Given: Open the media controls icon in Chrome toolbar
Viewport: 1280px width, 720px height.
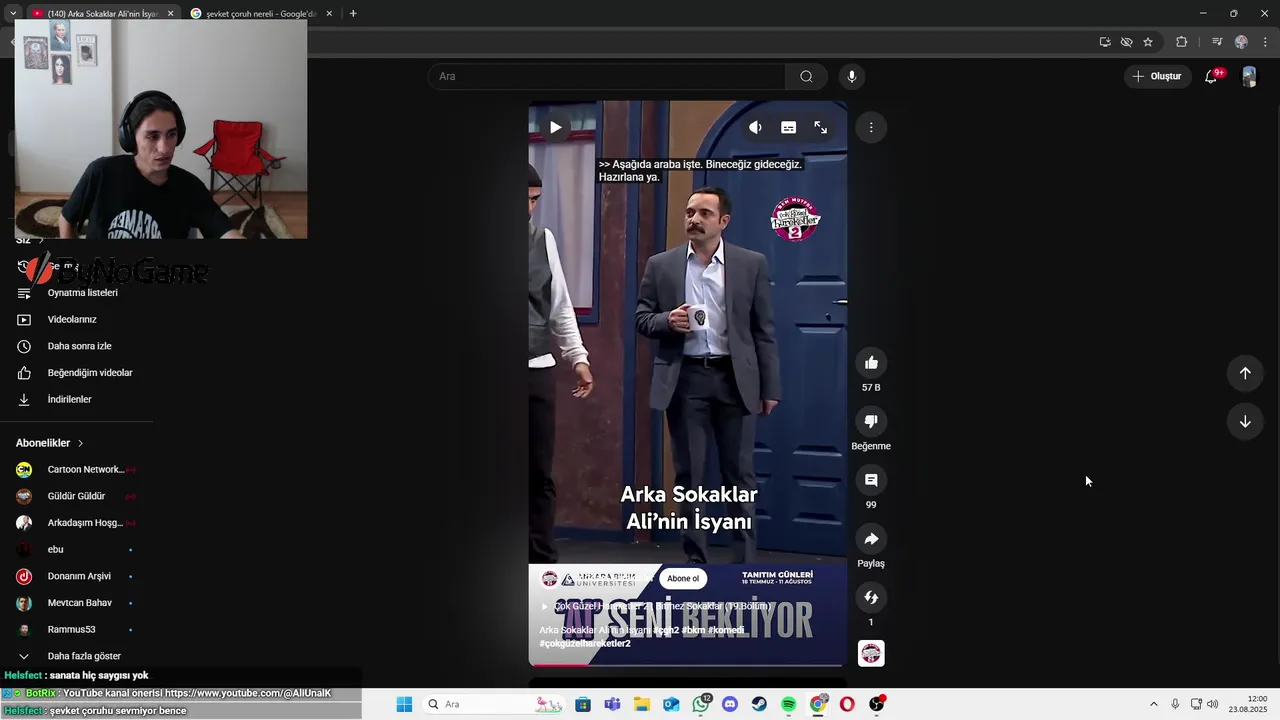Looking at the screenshot, I should coord(1217,42).
